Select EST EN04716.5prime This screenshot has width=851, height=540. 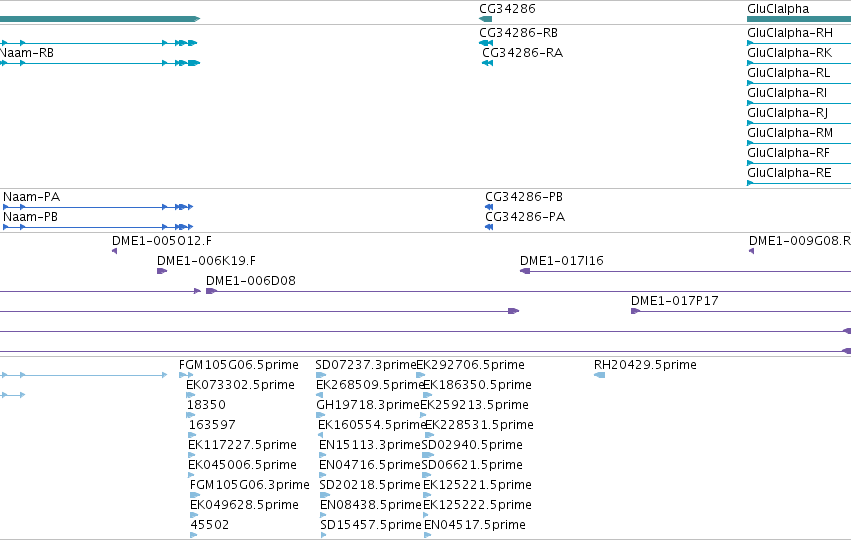(x=370, y=465)
